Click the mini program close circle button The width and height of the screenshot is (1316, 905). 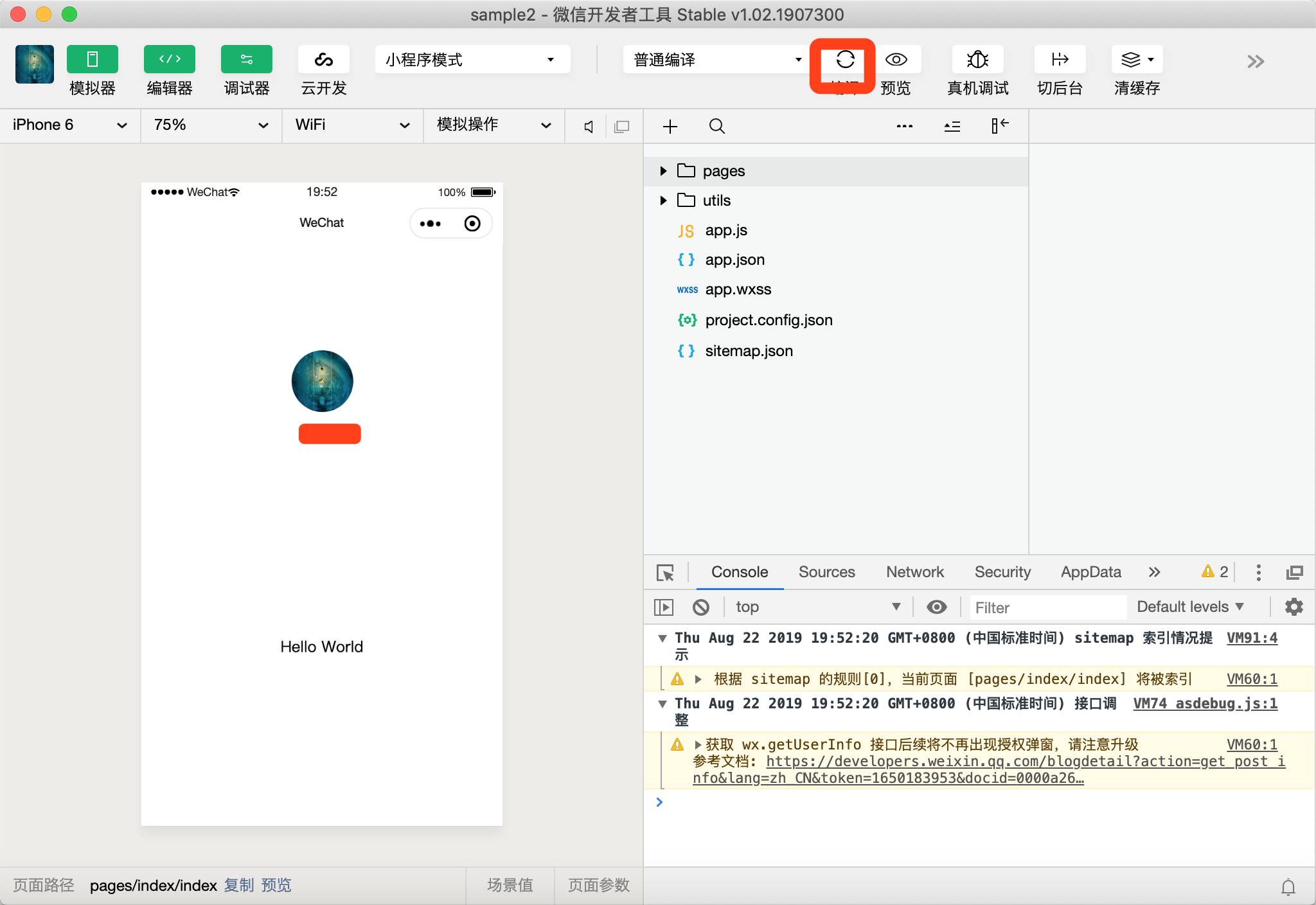click(472, 224)
